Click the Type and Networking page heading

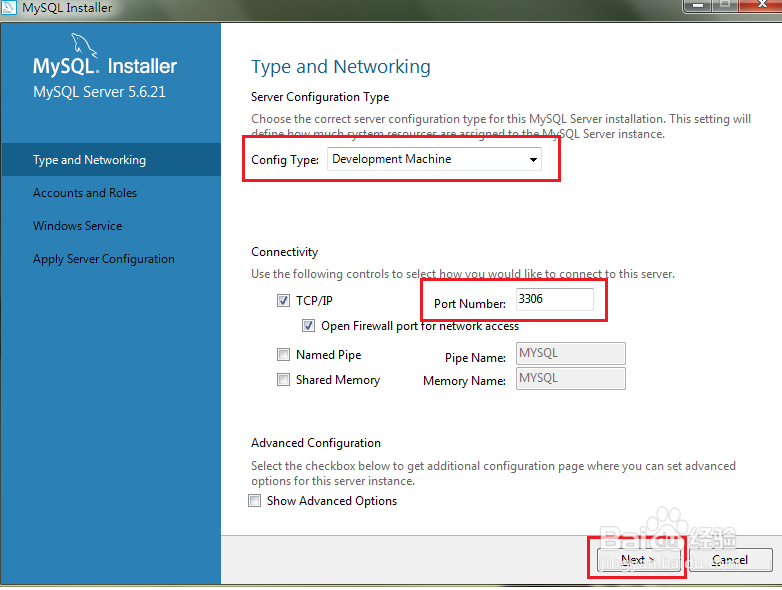[x=341, y=66]
